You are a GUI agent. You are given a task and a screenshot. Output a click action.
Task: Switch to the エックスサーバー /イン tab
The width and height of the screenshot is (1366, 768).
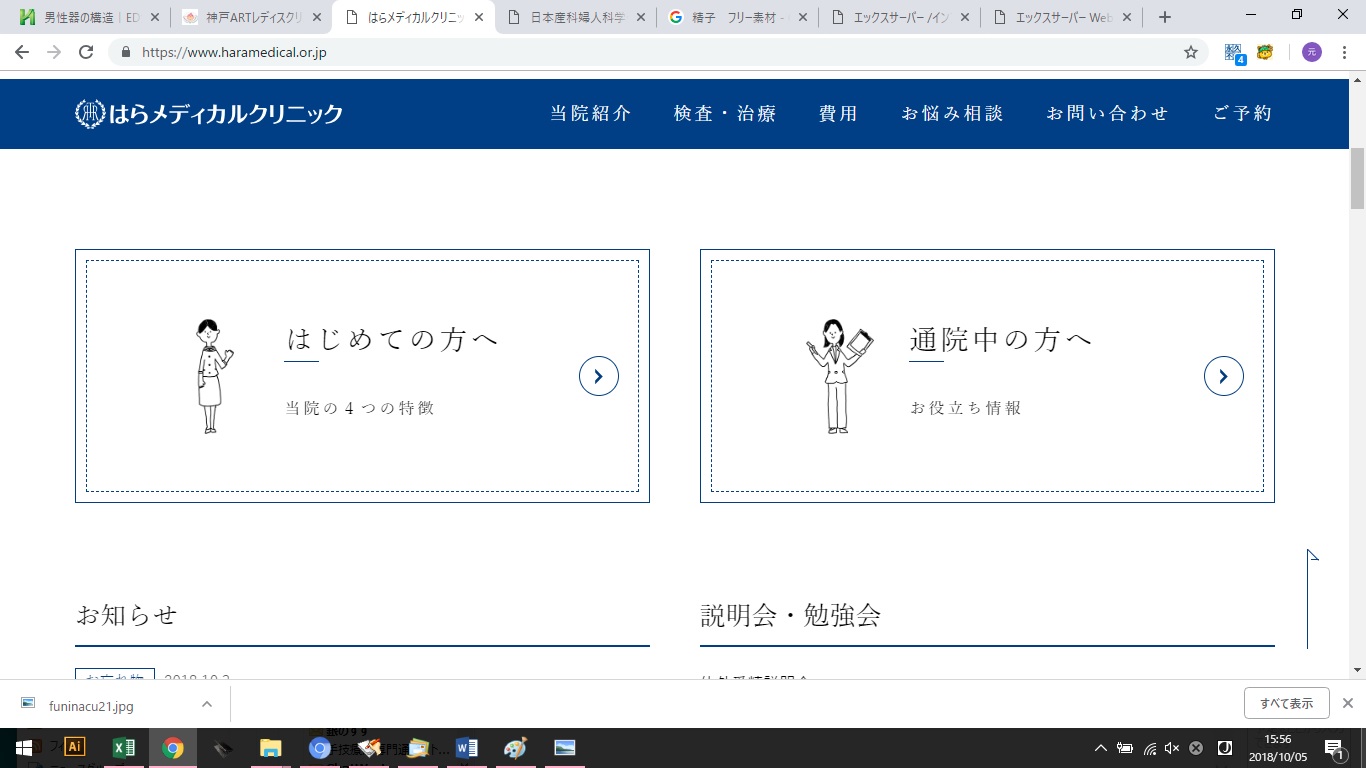click(901, 17)
